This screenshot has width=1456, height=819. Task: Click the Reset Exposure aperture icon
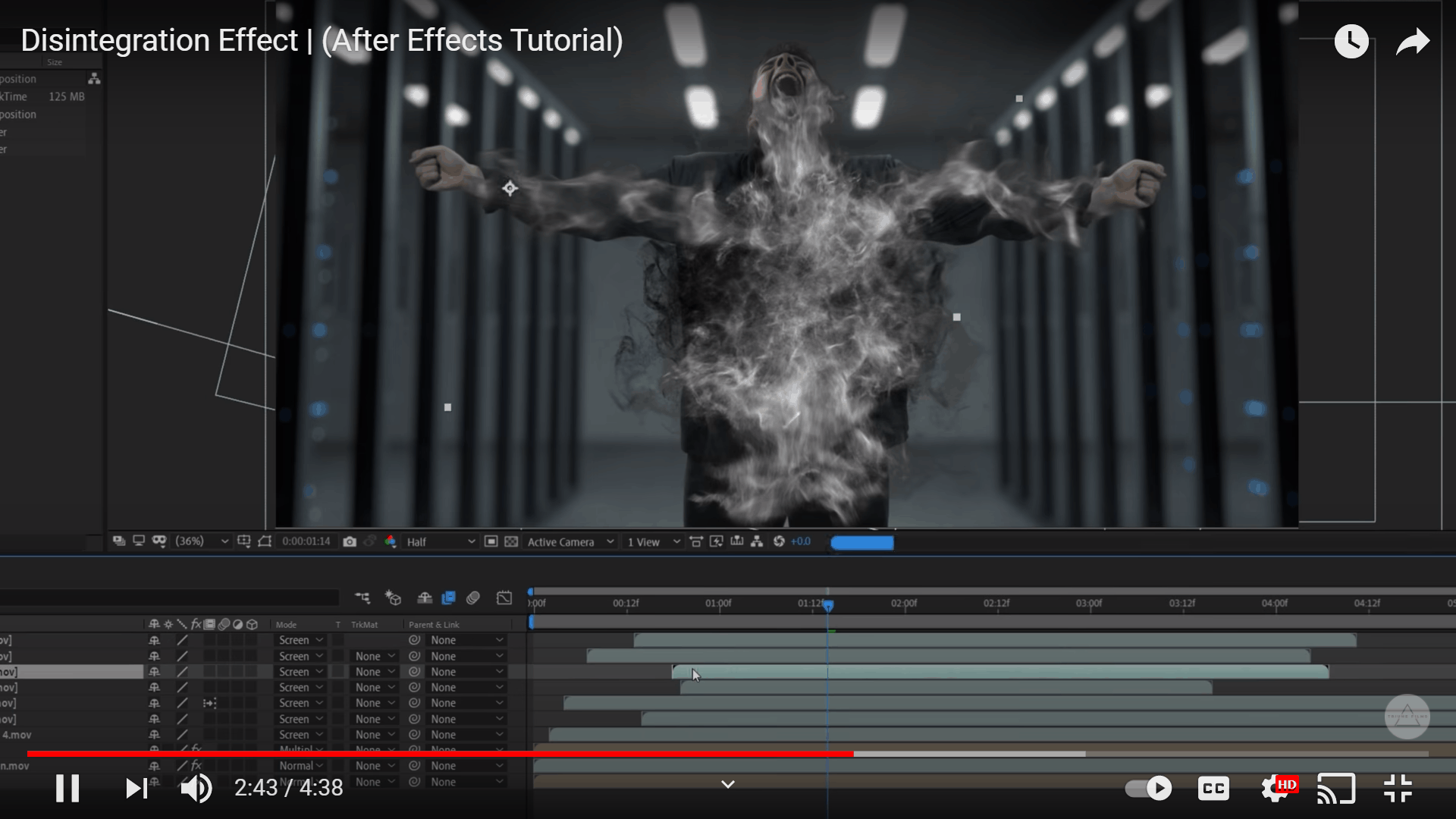pyautogui.click(x=779, y=541)
